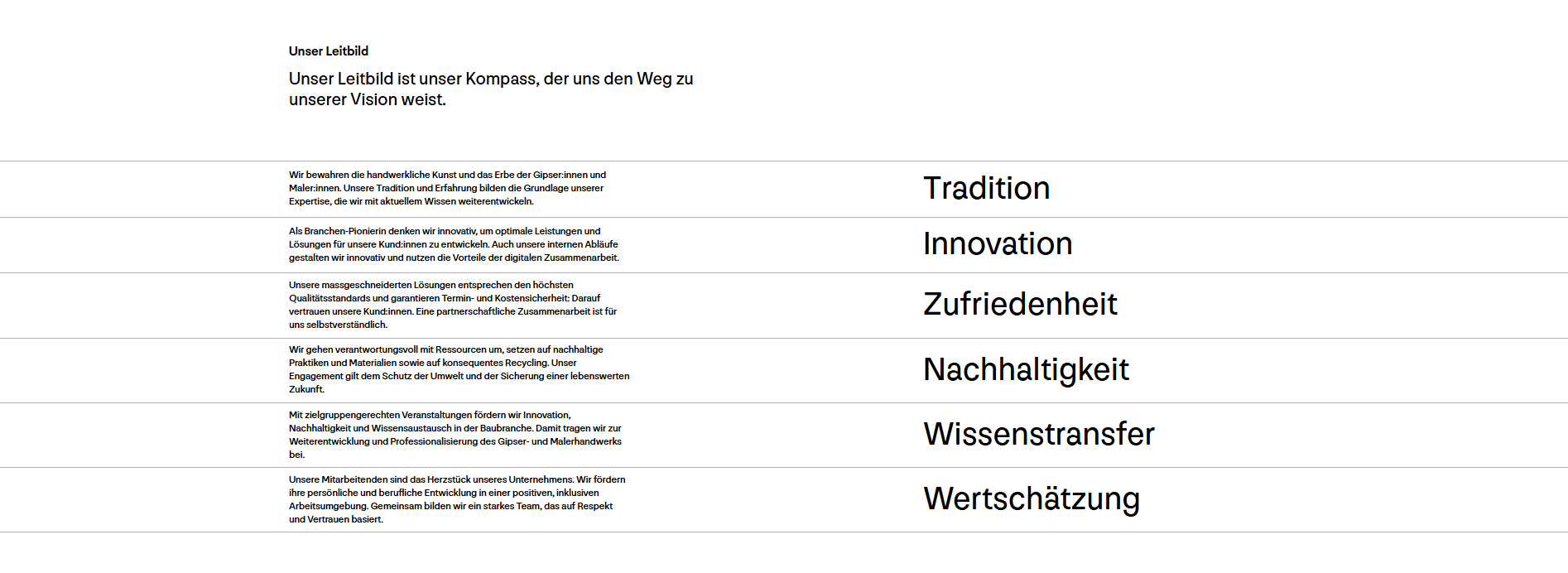
Task: Select the Wissenstransfer heading
Action: click(x=1039, y=435)
